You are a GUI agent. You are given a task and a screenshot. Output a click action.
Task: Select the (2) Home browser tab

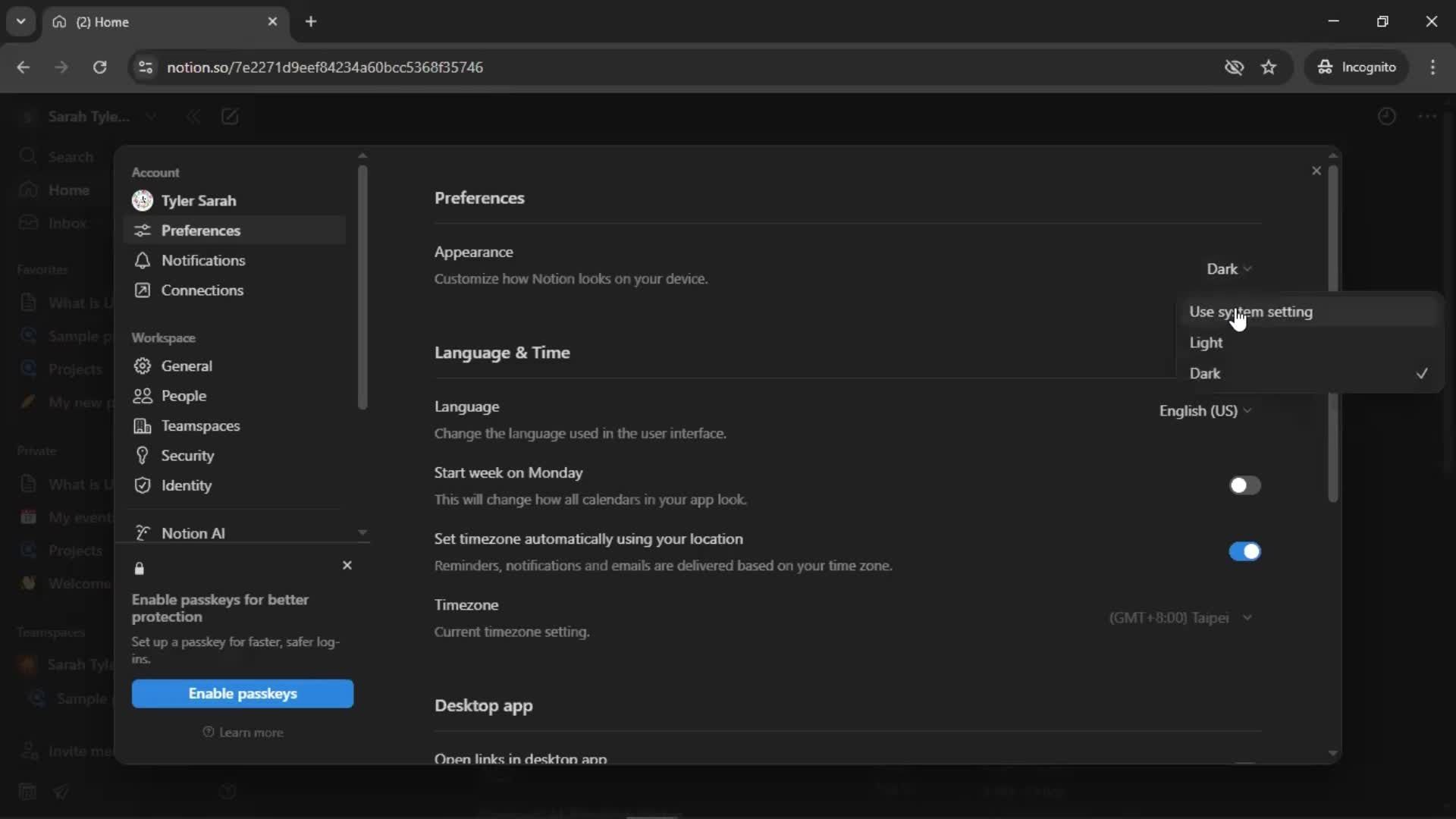click(x=165, y=21)
